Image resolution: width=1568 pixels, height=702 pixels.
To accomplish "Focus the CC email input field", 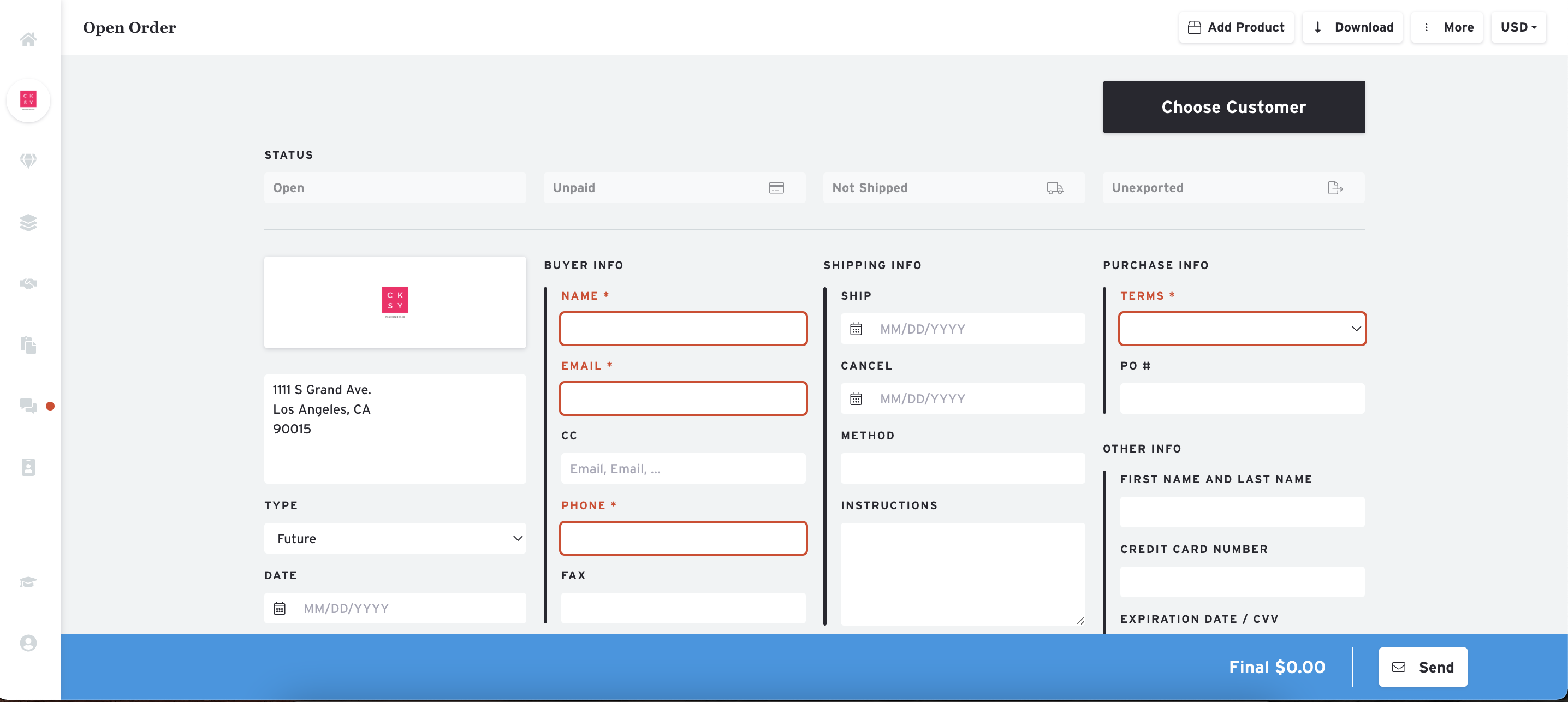I will [683, 468].
